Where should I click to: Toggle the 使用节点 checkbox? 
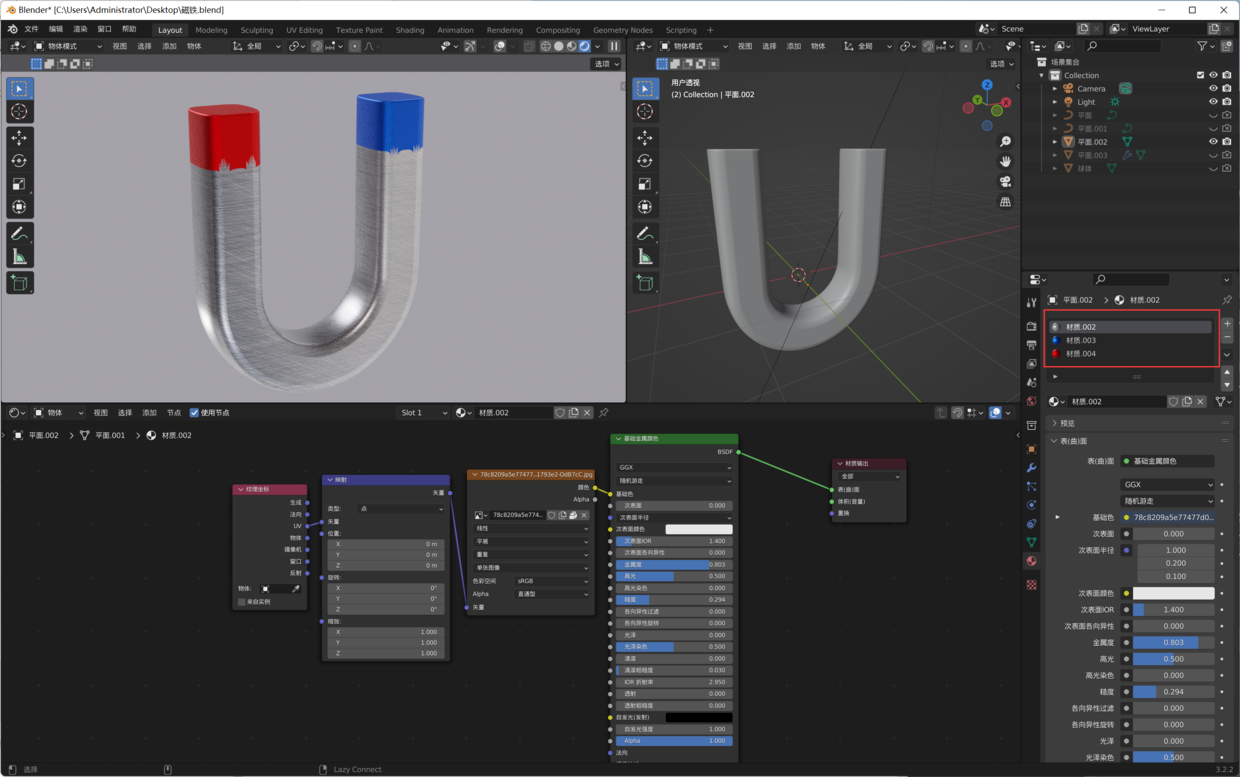(194, 412)
